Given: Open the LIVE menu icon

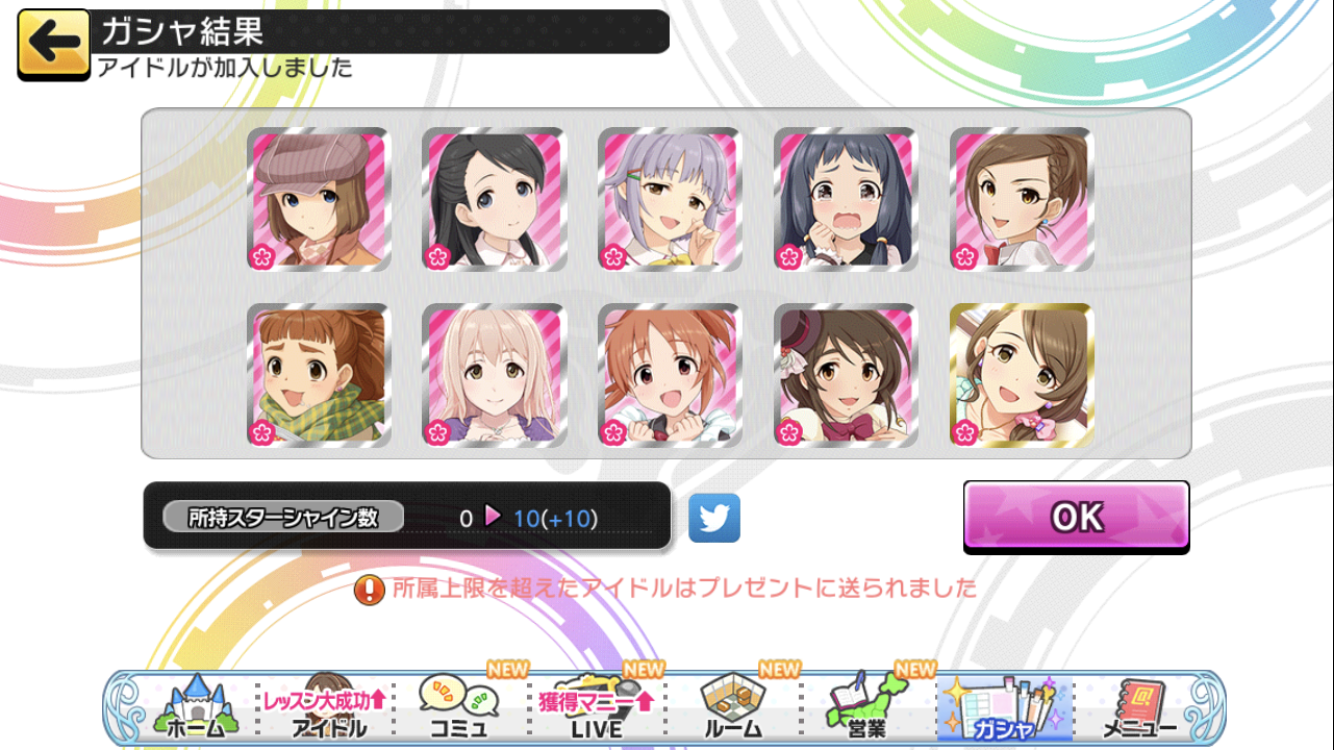Looking at the screenshot, I should click(596, 706).
